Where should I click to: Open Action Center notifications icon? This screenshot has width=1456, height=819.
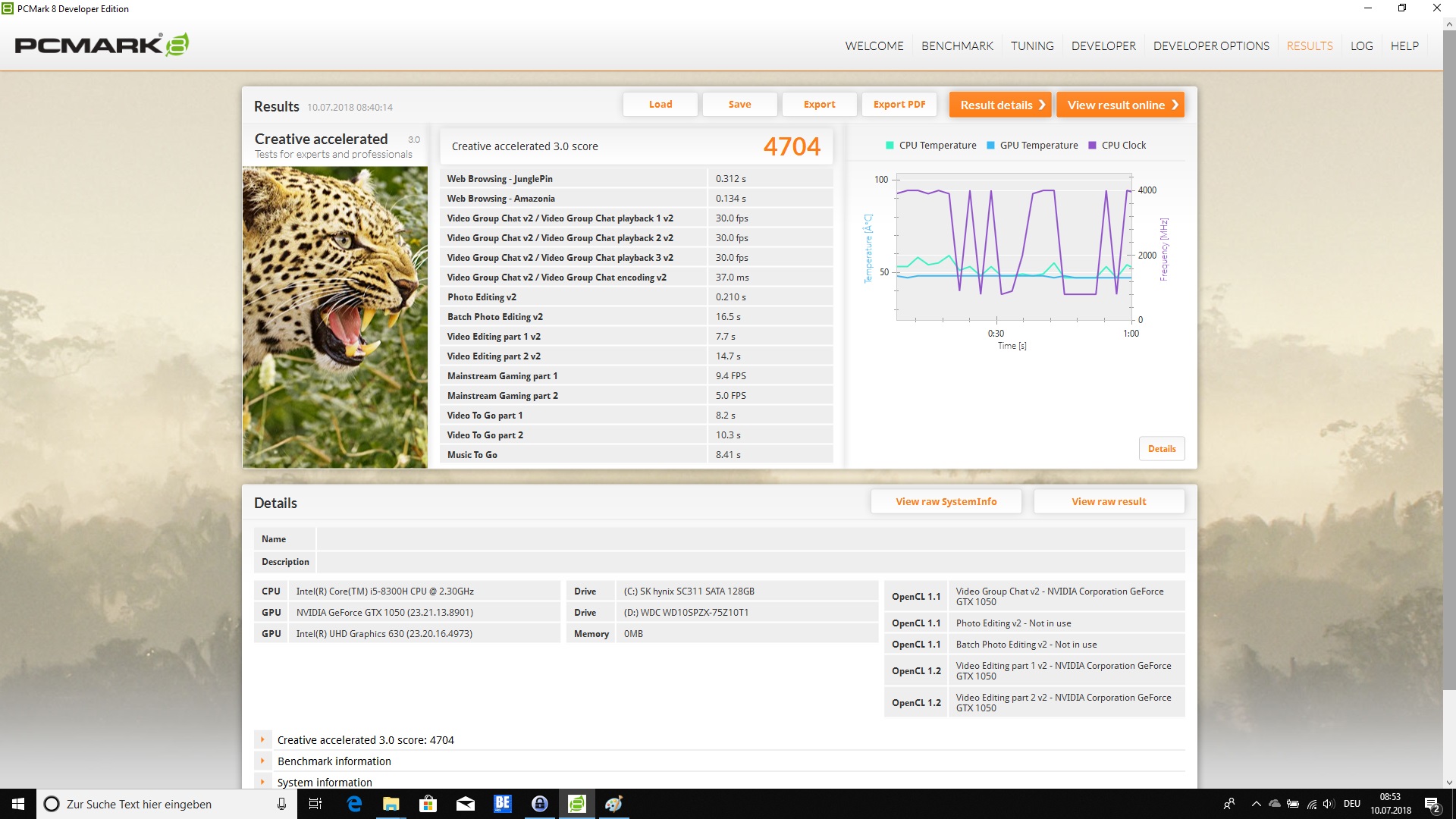pyautogui.click(x=1432, y=804)
